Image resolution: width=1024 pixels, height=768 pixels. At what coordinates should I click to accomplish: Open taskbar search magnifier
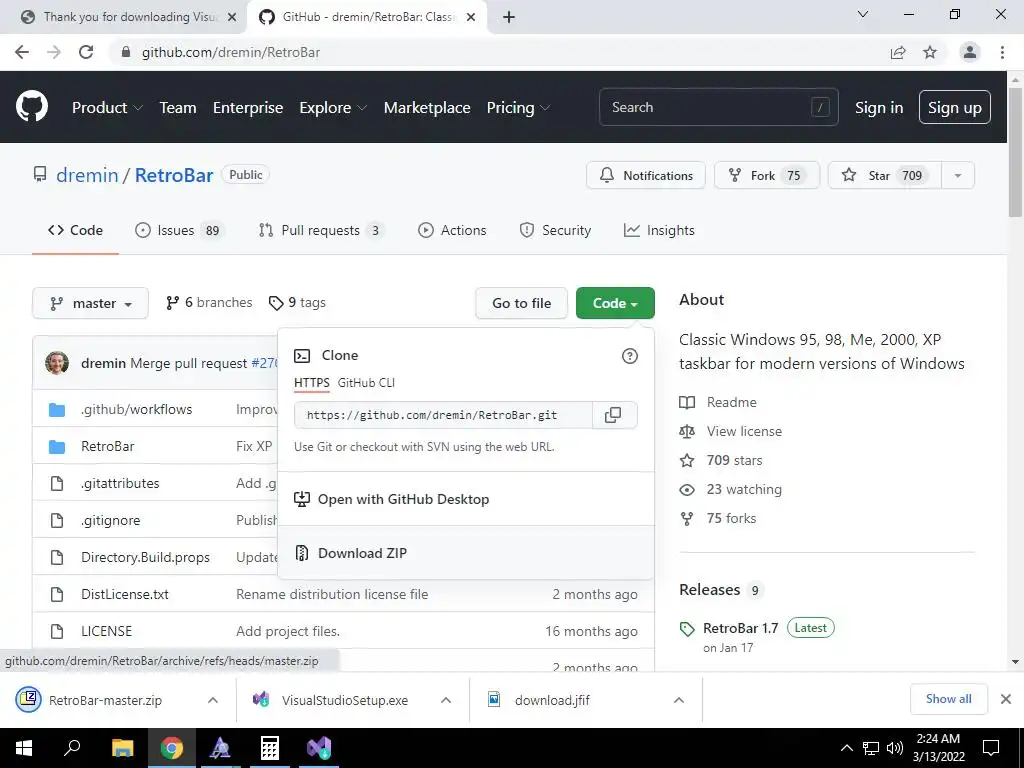coord(72,748)
